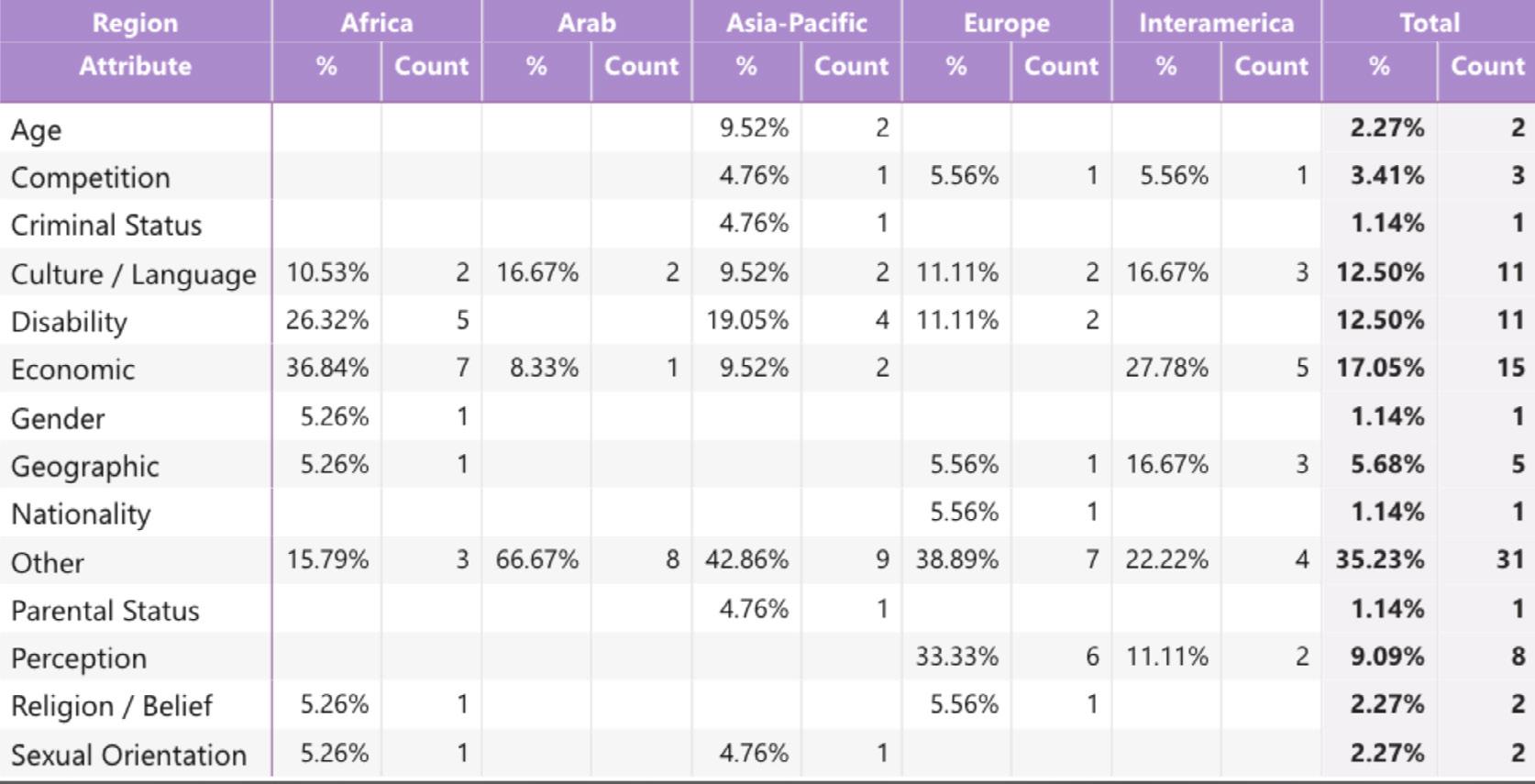The height and width of the screenshot is (784, 1535).
Task: Select the Asia-Pacific column header
Action: click(796, 23)
